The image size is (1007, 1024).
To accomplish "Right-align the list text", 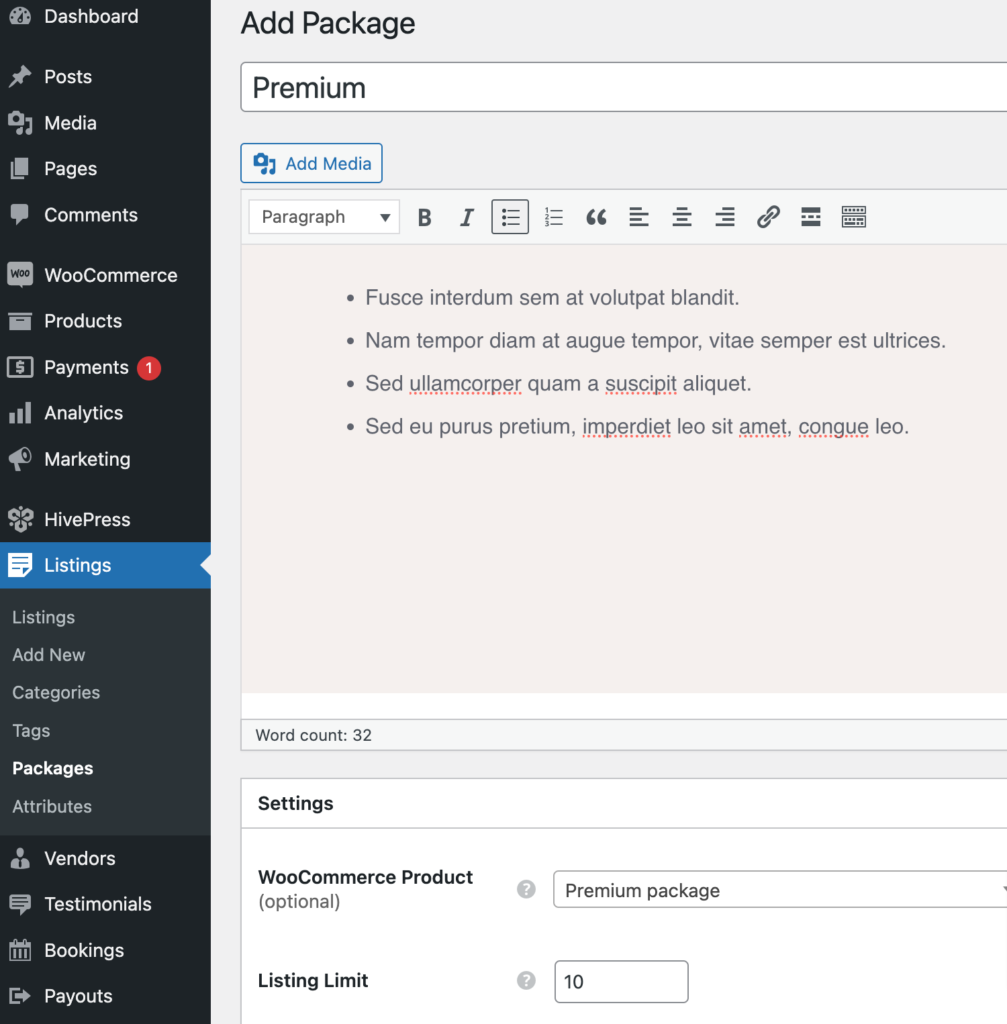I will point(725,216).
